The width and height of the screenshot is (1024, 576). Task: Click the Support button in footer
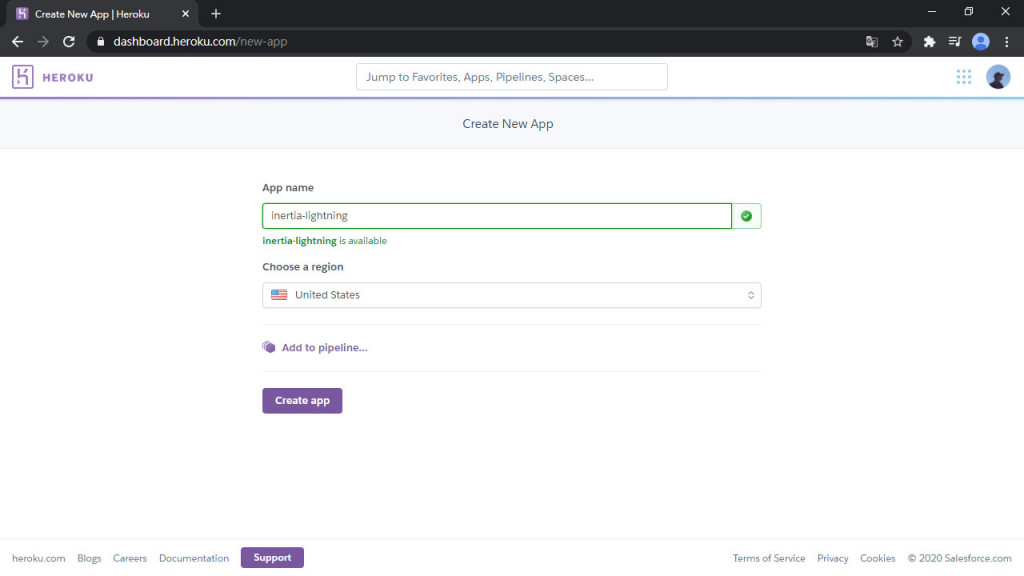[x=272, y=558]
